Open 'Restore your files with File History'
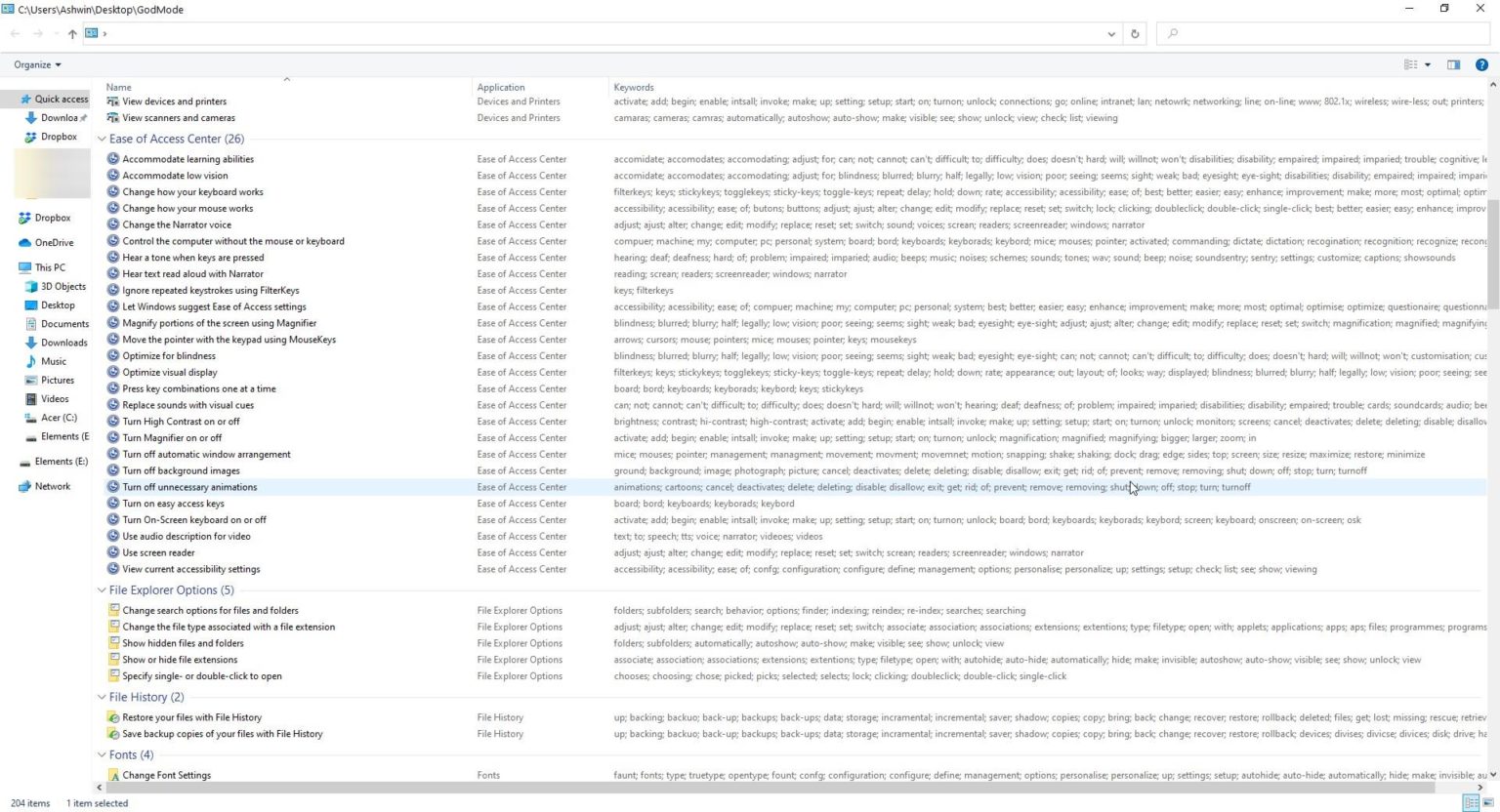Image resolution: width=1500 pixels, height=812 pixels. [191, 716]
